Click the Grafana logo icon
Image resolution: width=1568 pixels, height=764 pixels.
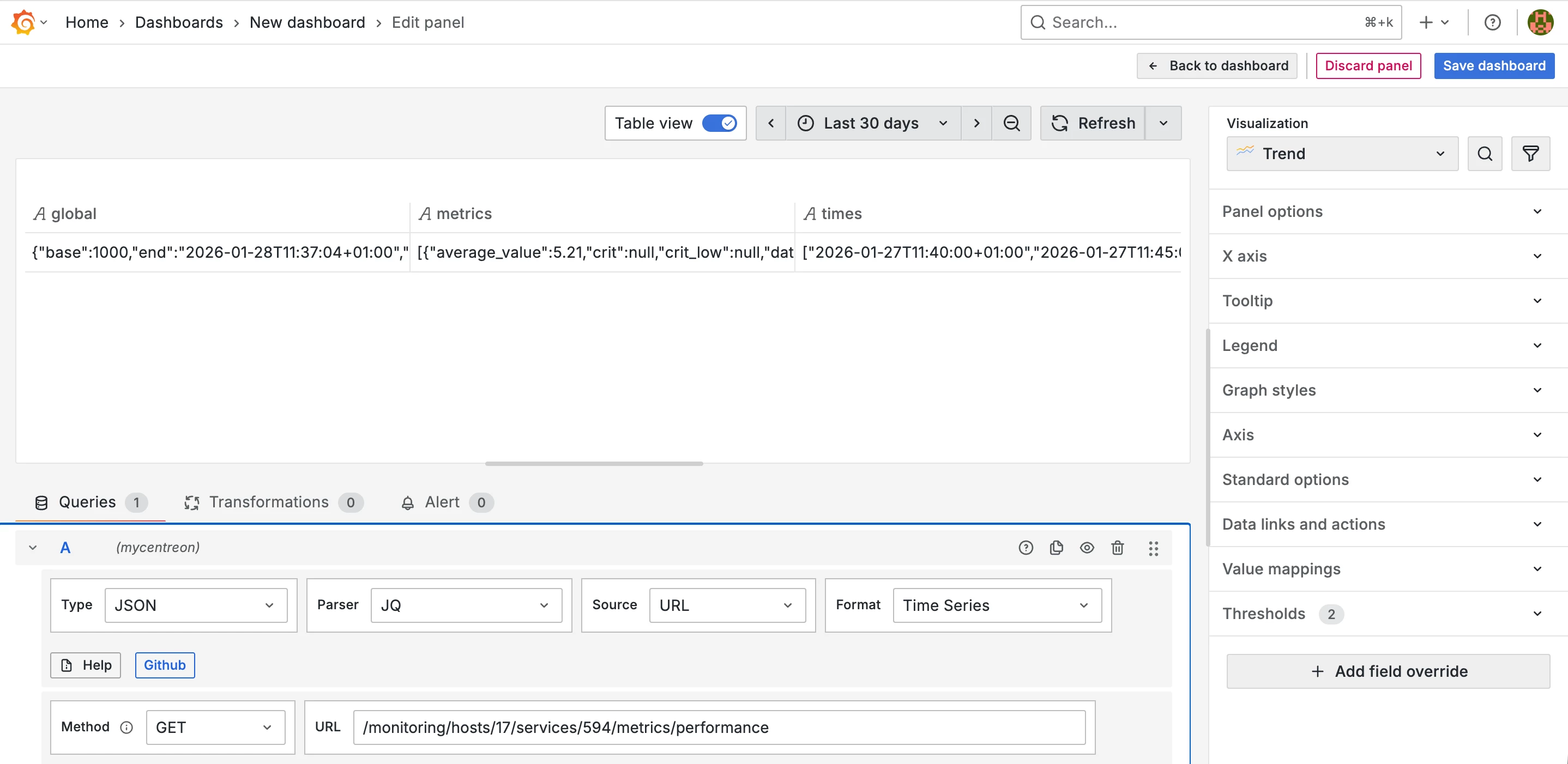[x=23, y=22]
